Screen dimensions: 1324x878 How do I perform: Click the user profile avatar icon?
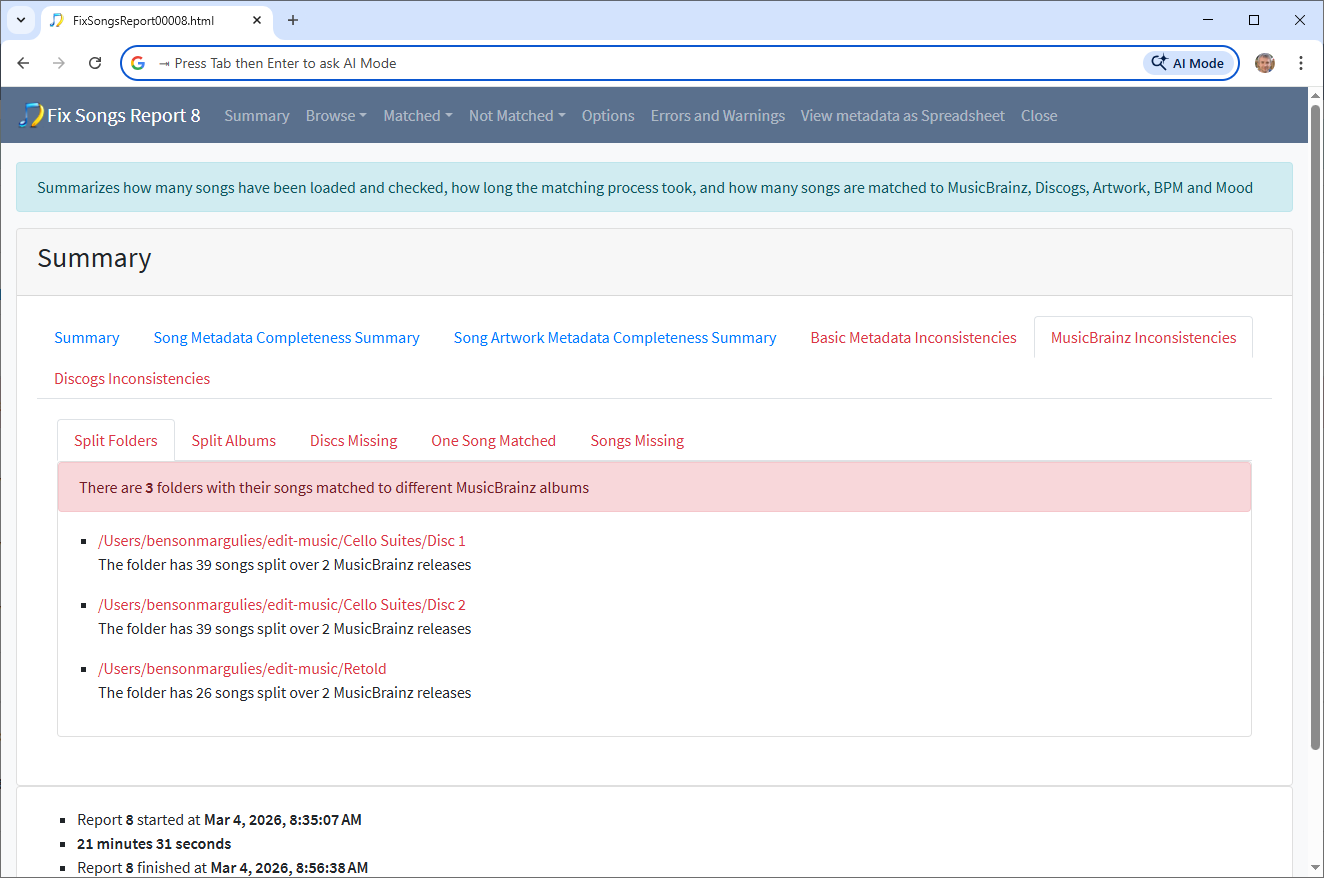pyautogui.click(x=1265, y=63)
